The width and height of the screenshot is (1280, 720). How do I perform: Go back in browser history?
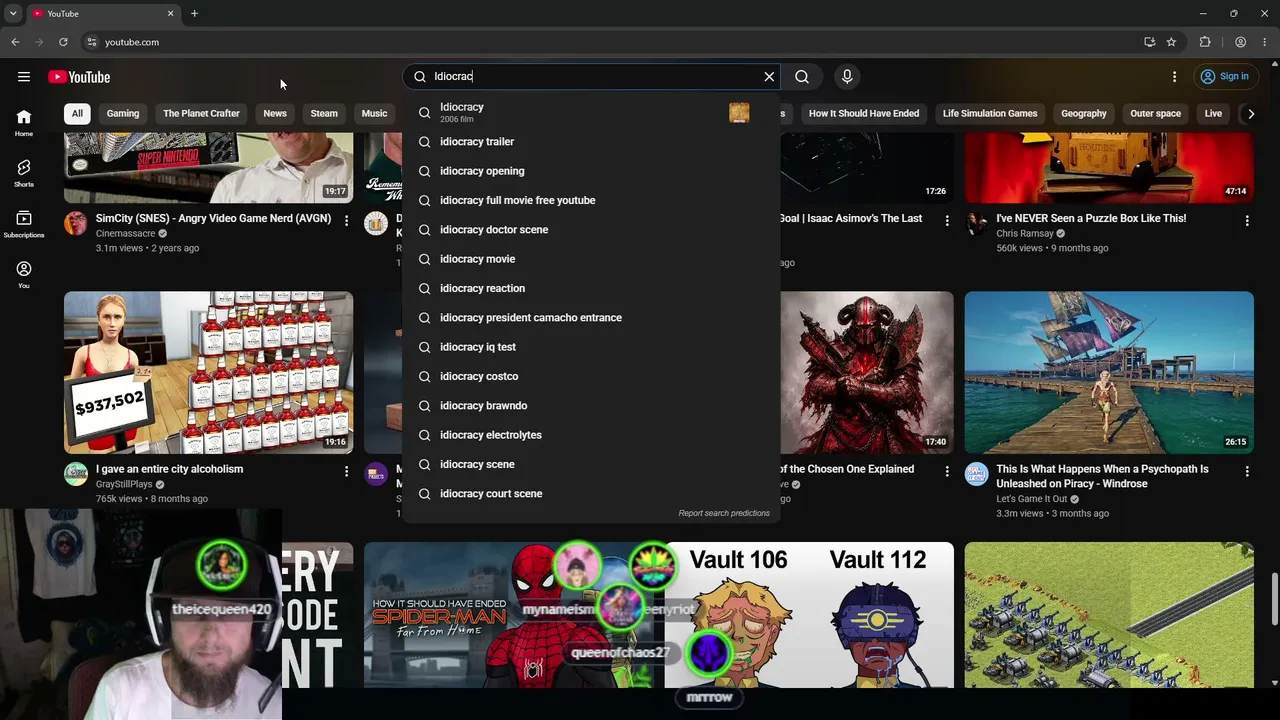tap(15, 42)
